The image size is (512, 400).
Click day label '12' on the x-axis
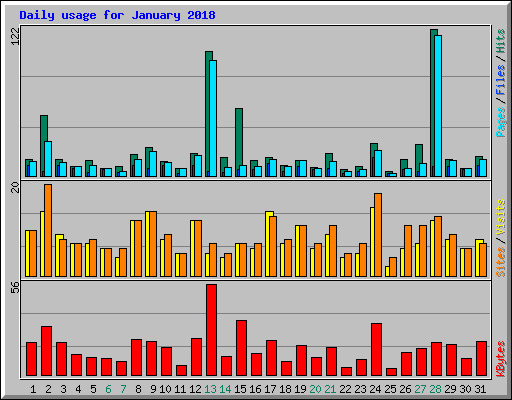point(195,389)
